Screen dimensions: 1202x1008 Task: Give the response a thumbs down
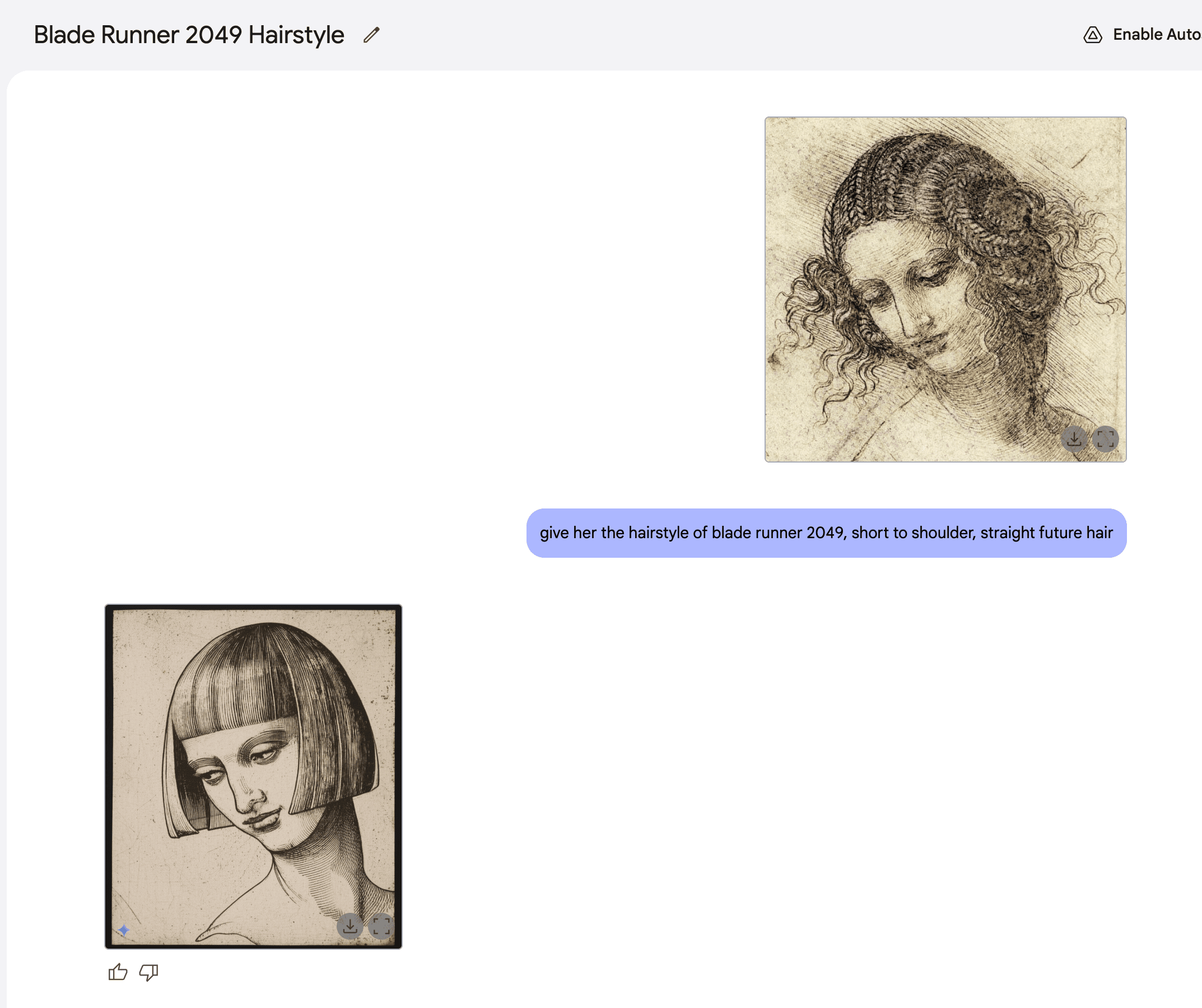coord(149,972)
